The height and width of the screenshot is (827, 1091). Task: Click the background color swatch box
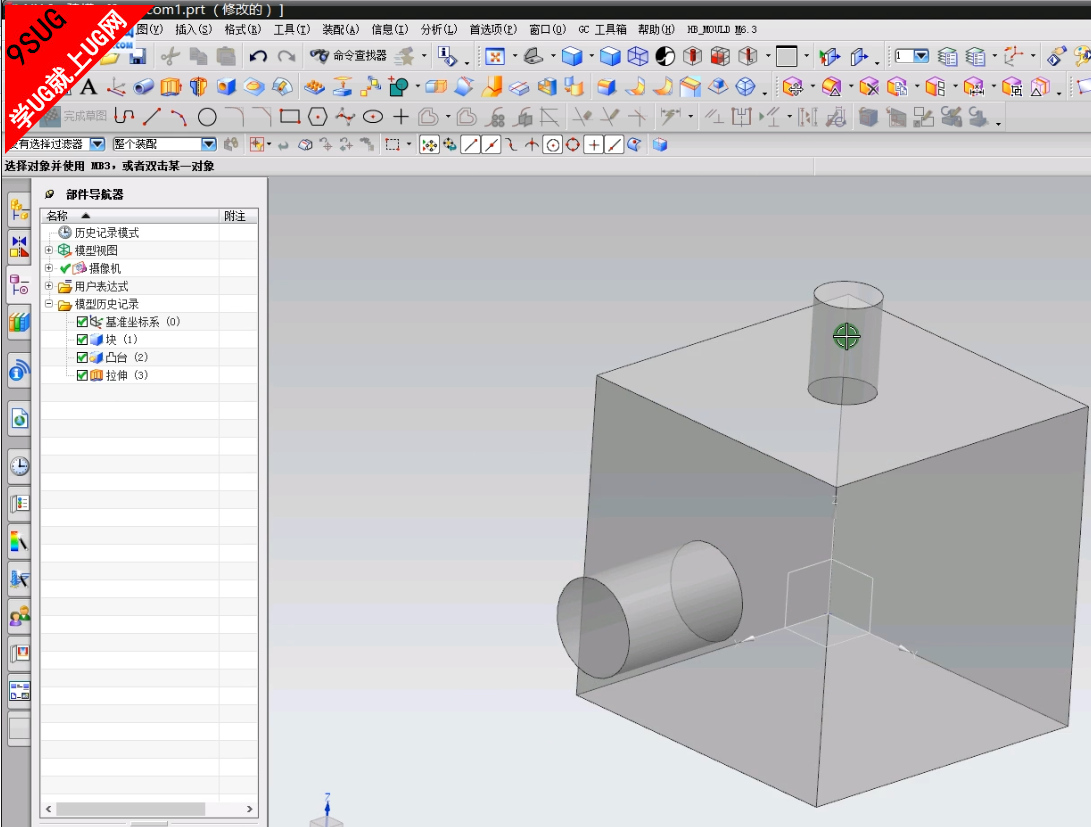pos(786,56)
